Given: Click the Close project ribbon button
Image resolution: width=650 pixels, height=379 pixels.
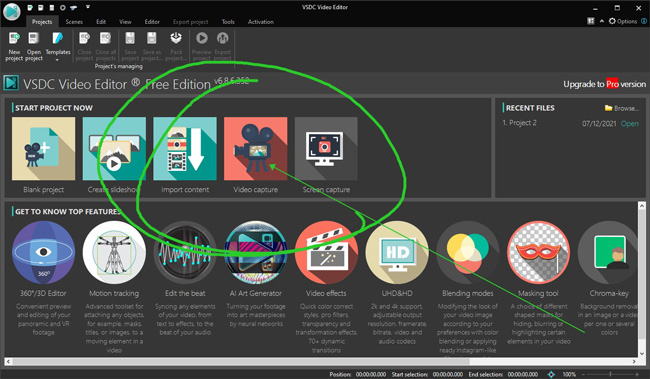Looking at the screenshot, I should [x=84, y=46].
